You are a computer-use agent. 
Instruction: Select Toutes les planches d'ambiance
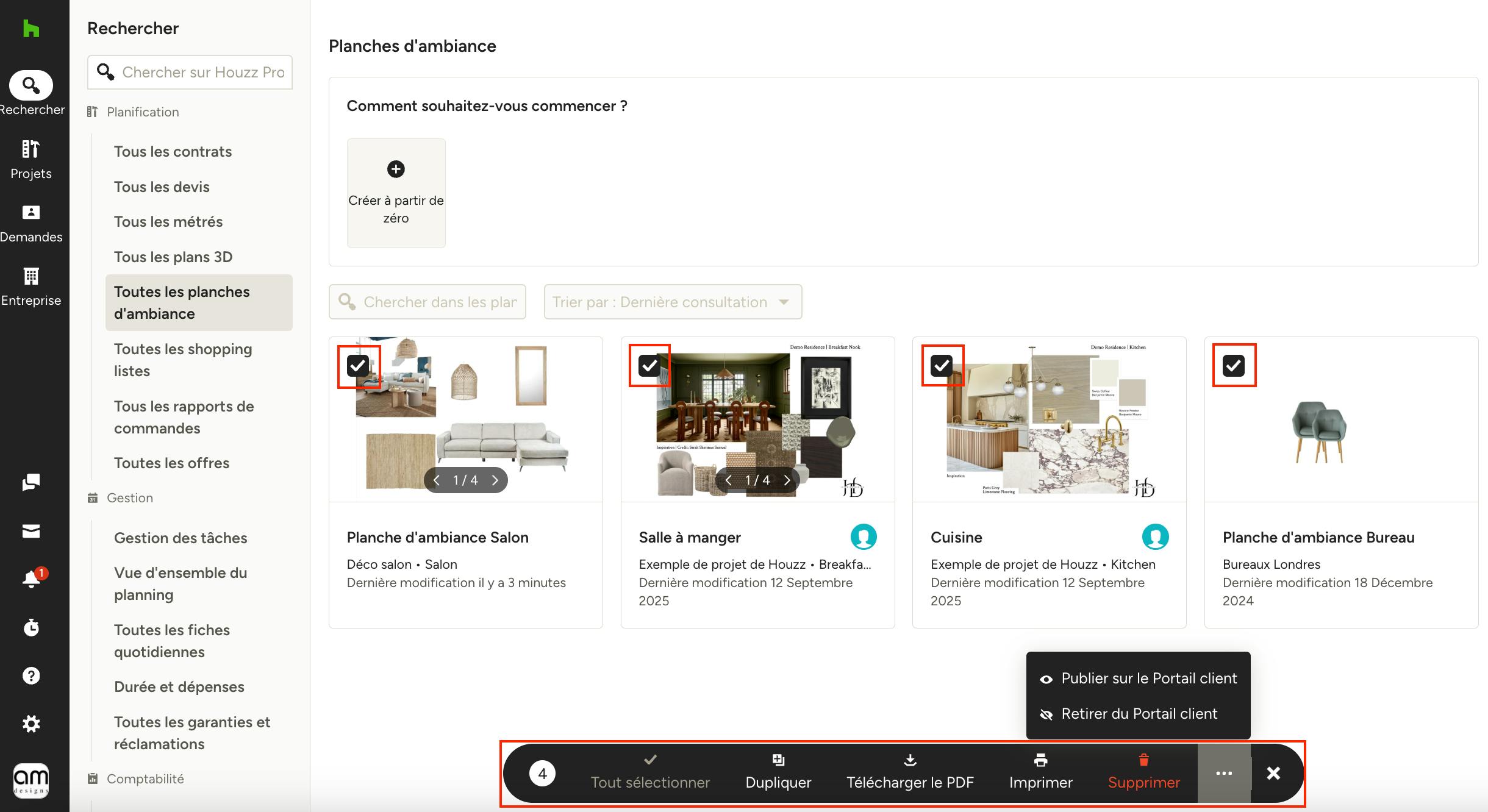199,303
